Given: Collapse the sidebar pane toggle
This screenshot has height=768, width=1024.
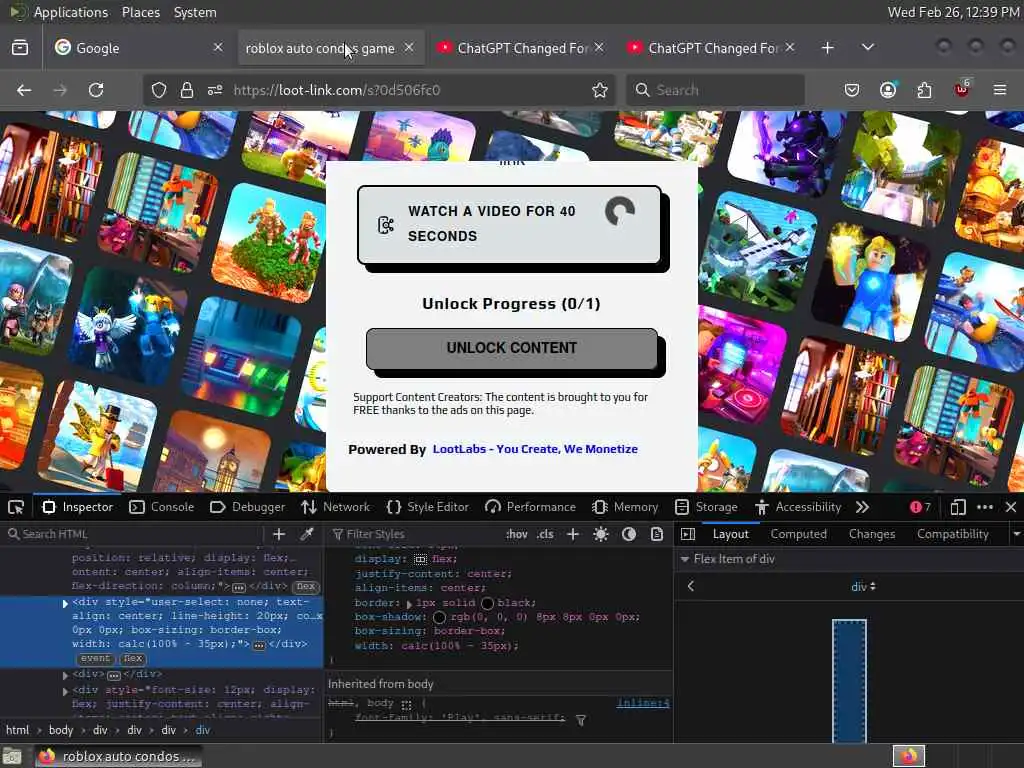Looking at the screenshot, I should click(x=688, y=534).
